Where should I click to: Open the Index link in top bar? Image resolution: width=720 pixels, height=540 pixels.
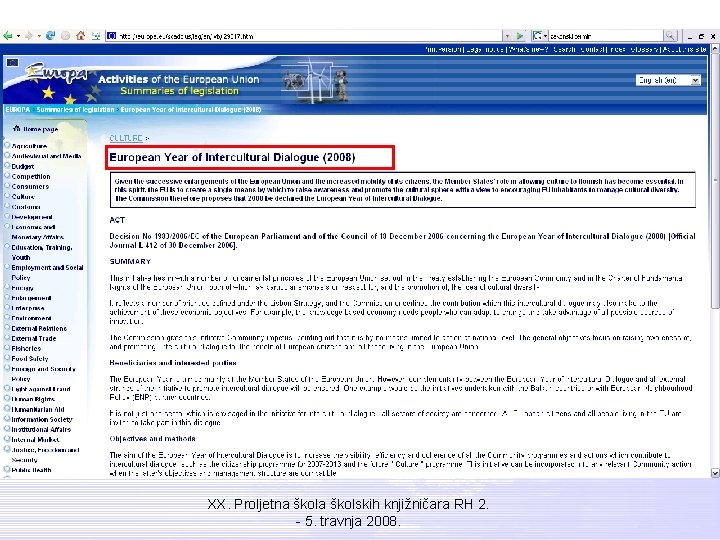point(618,49)
